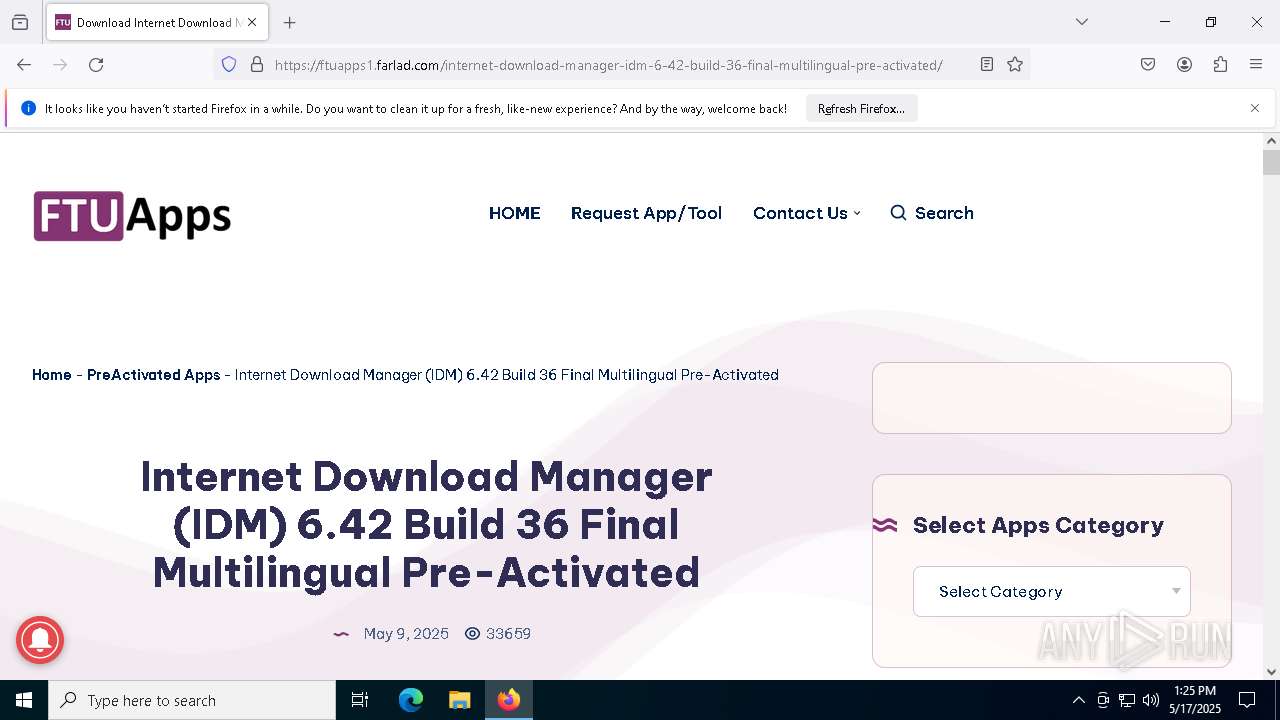Open tracking protection shield icon
1280x720 pixels.
229,65
